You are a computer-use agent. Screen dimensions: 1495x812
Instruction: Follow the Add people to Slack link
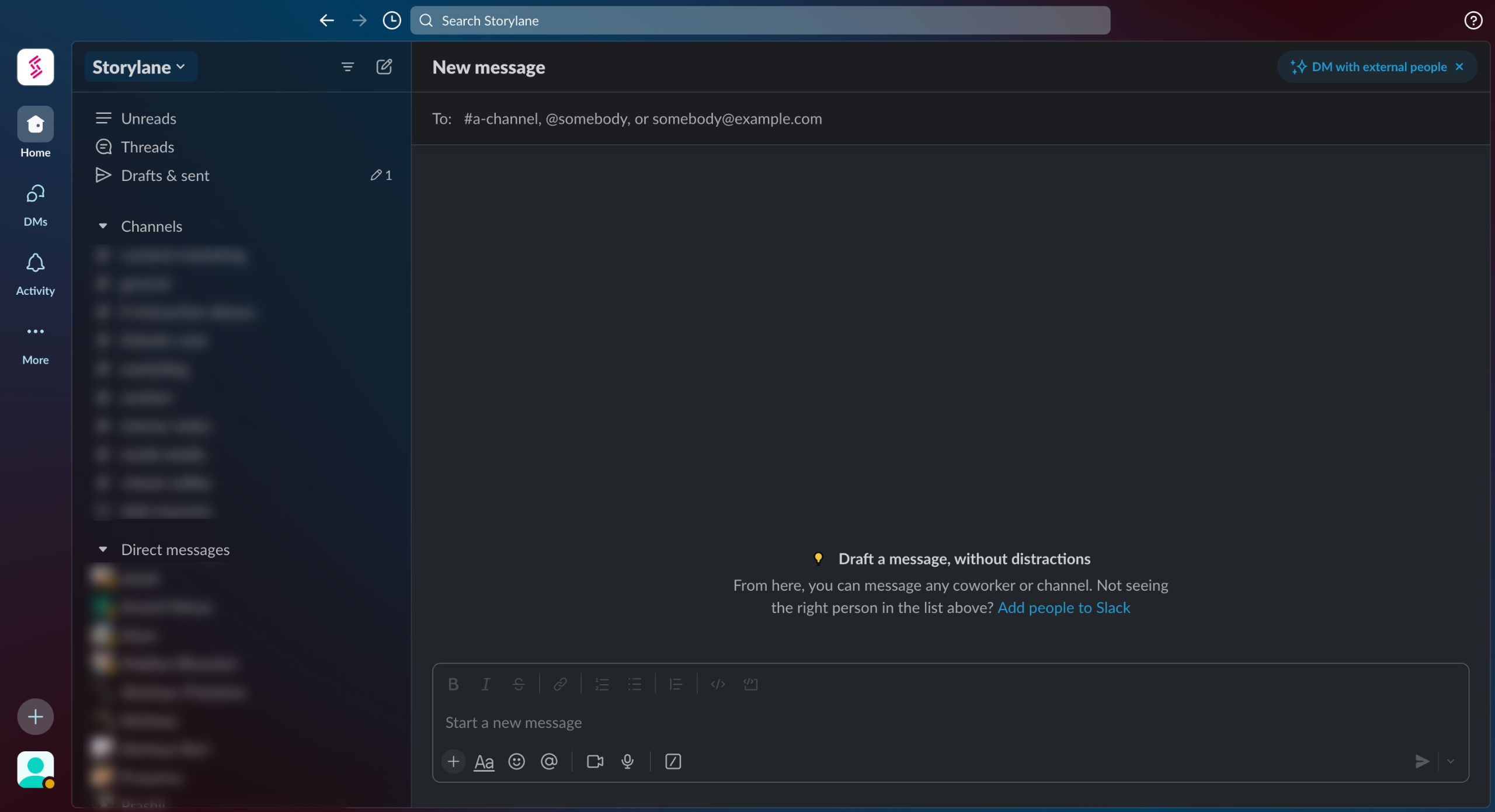point(1063,608)
